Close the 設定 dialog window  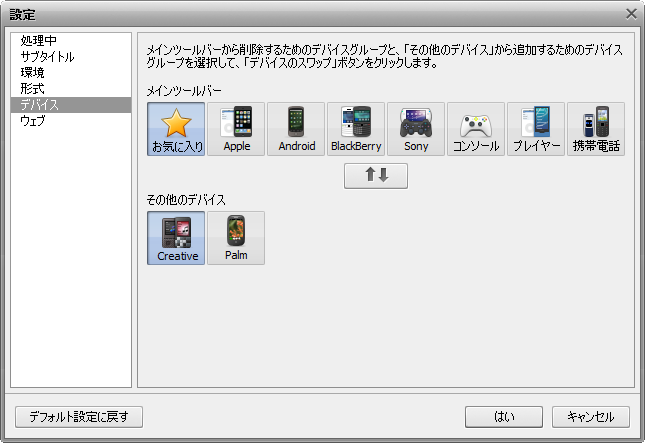(631, 14)
